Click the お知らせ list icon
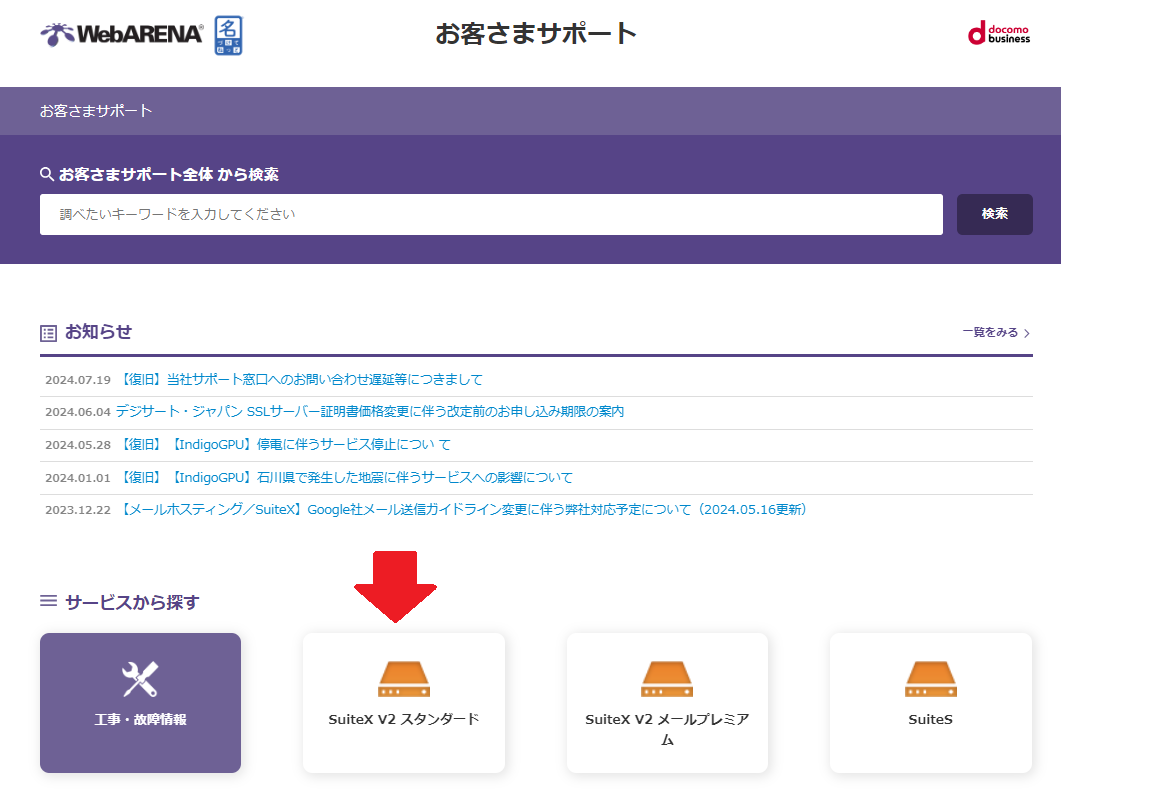1152x805 pixels. coord(48,333)
